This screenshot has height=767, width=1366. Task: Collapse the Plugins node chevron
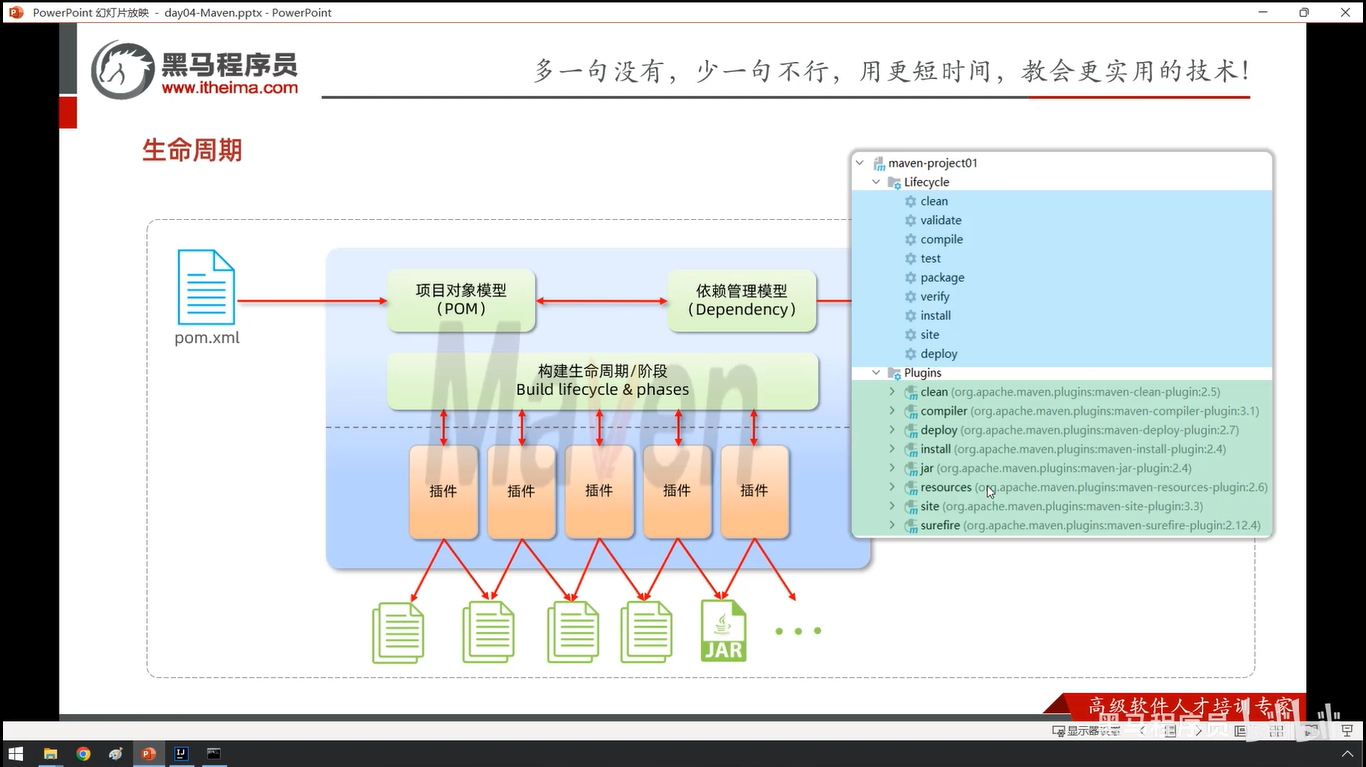876,373
